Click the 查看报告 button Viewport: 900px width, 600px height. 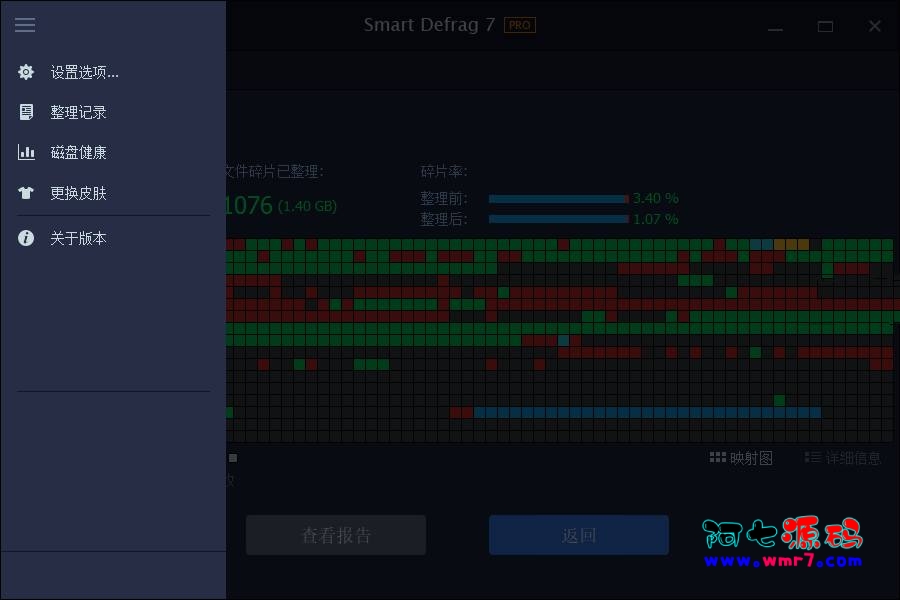[336, 535]
